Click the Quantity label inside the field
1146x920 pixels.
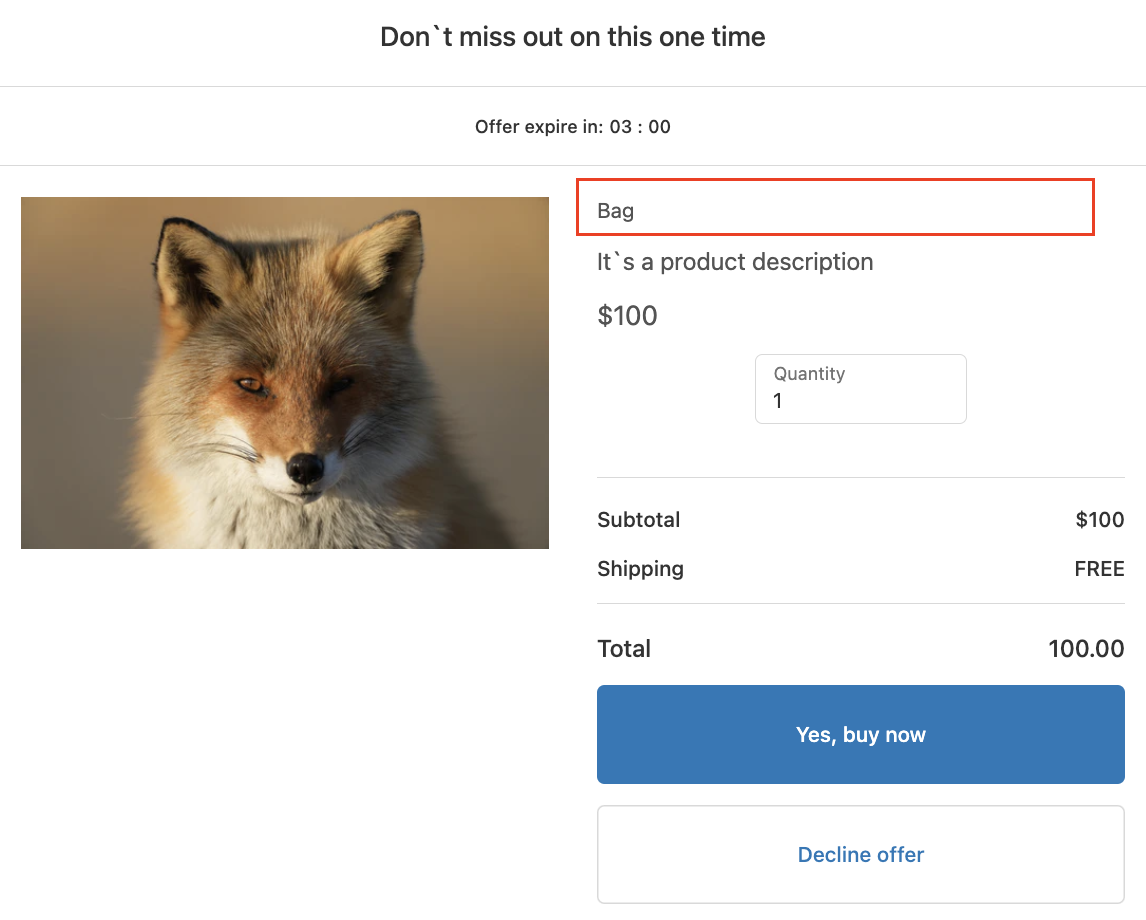(809, 374)
